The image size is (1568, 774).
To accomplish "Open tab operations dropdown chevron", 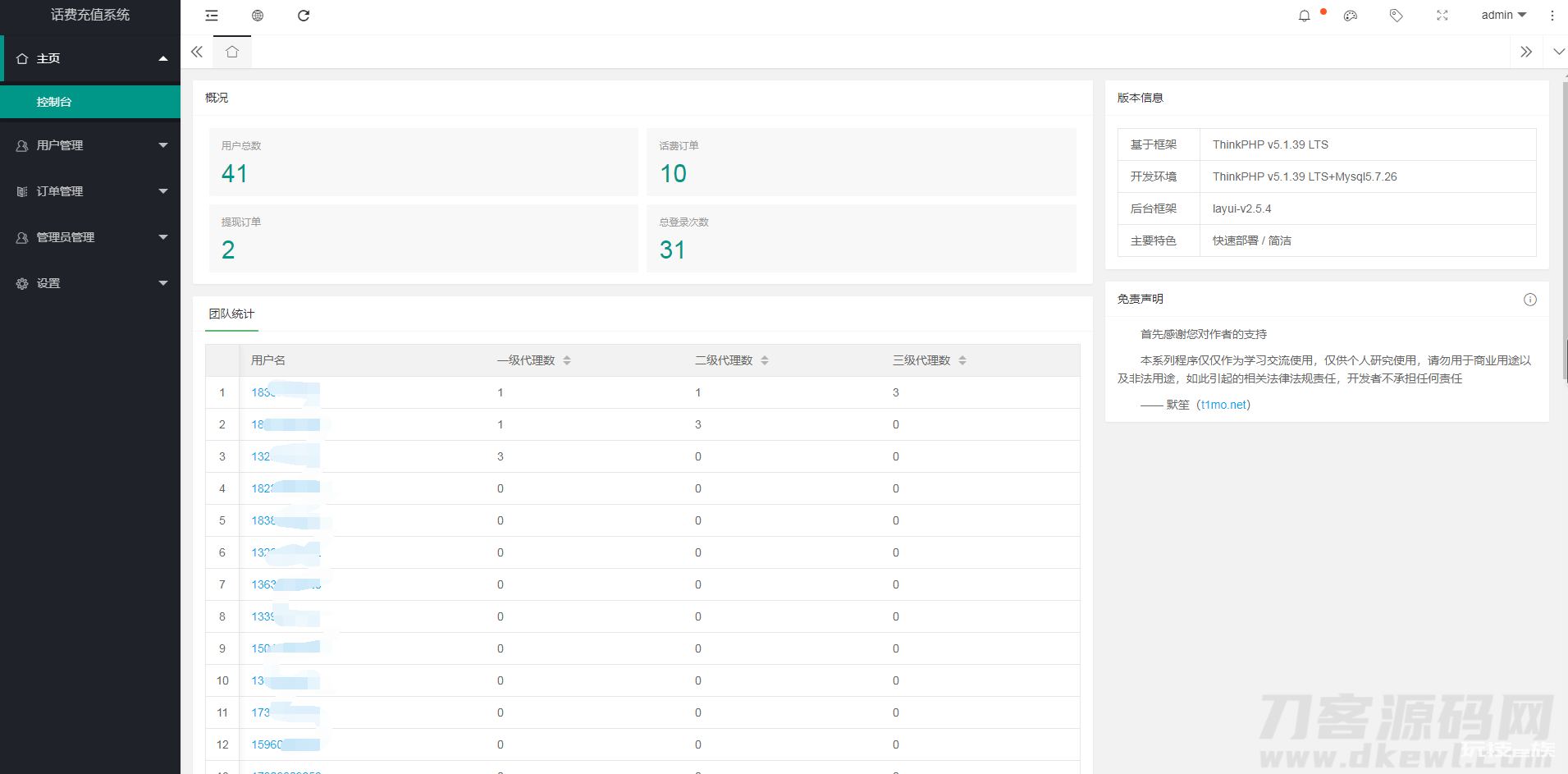I will pos(1559,52).
